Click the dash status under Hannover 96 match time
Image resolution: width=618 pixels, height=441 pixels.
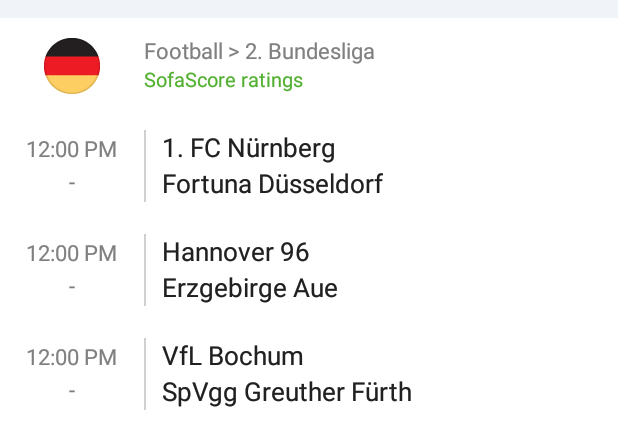(72, 288)
